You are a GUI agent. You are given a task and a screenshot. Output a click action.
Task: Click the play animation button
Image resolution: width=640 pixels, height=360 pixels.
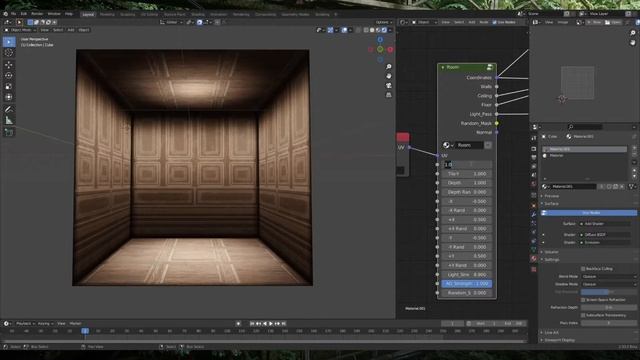(271, 324)
